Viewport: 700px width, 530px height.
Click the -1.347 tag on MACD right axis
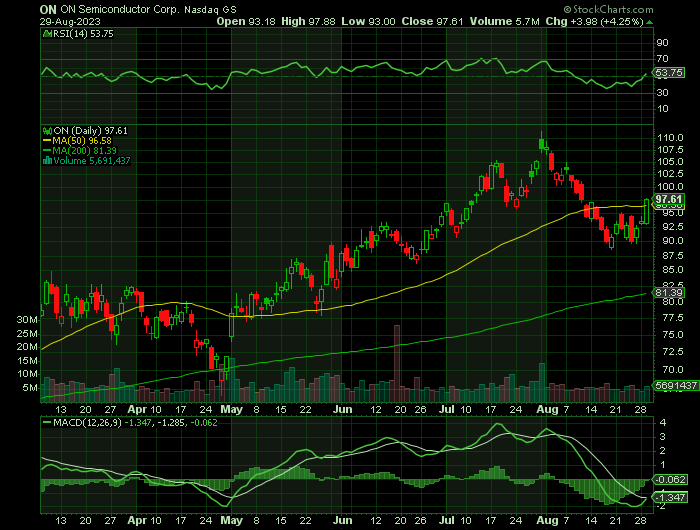[670, 497]
